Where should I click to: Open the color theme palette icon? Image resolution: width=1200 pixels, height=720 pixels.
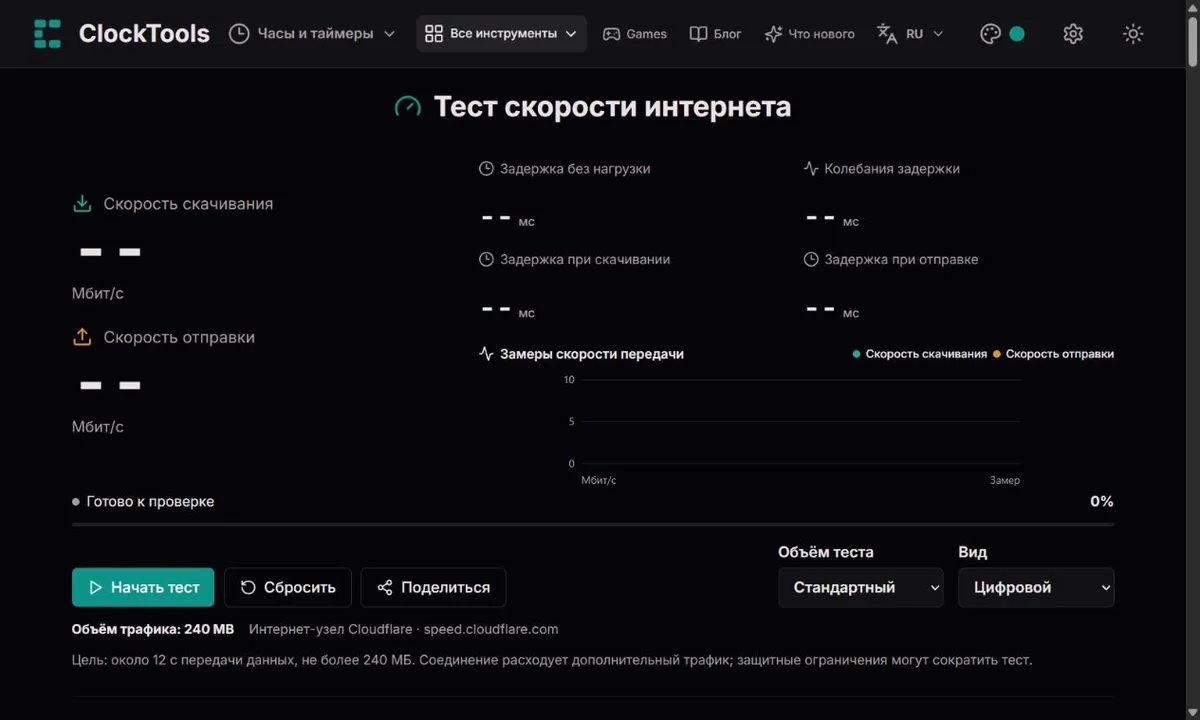click(990, 34)
